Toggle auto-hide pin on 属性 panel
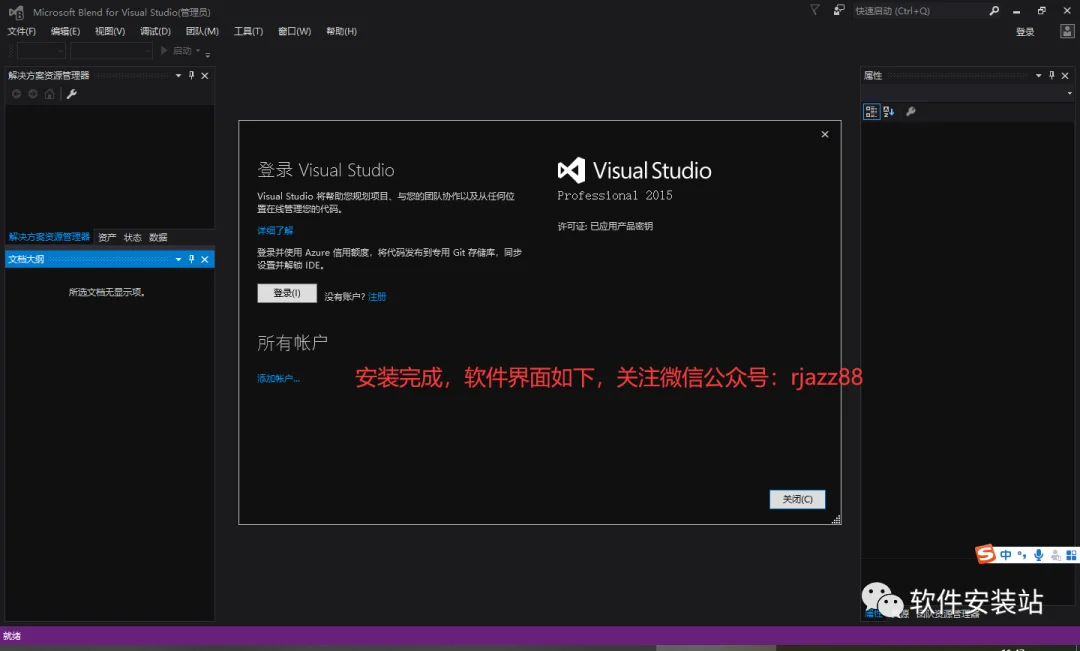The height and width of the screenshot is (651, 1080). pyautogui.click(x=1051, y=76)
